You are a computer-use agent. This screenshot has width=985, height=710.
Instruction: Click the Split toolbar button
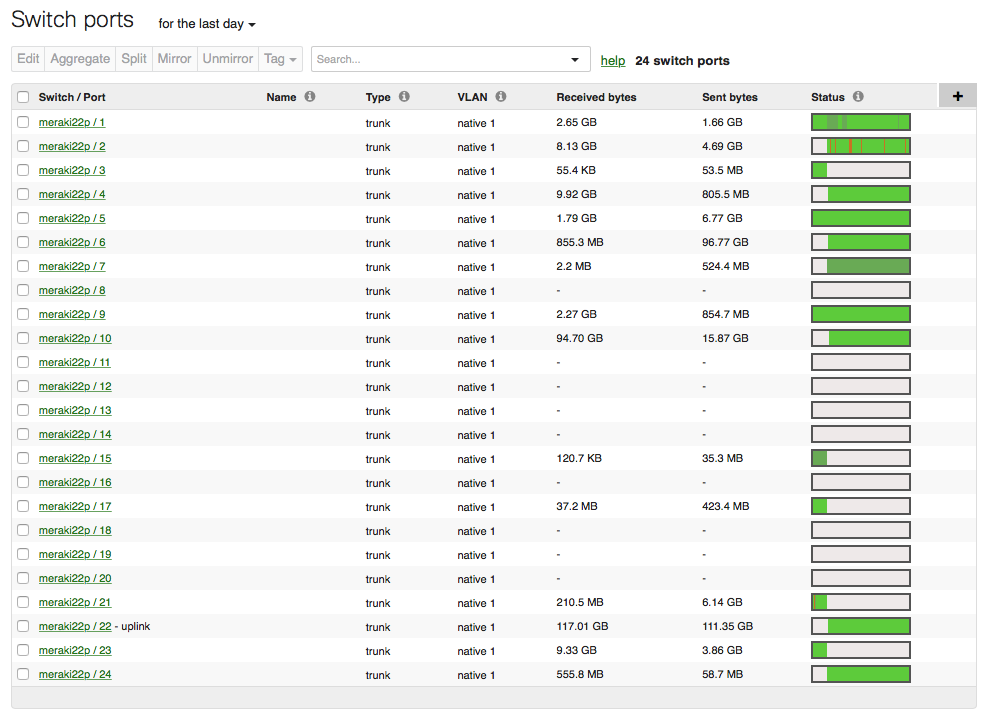click(x=134, y=59)
